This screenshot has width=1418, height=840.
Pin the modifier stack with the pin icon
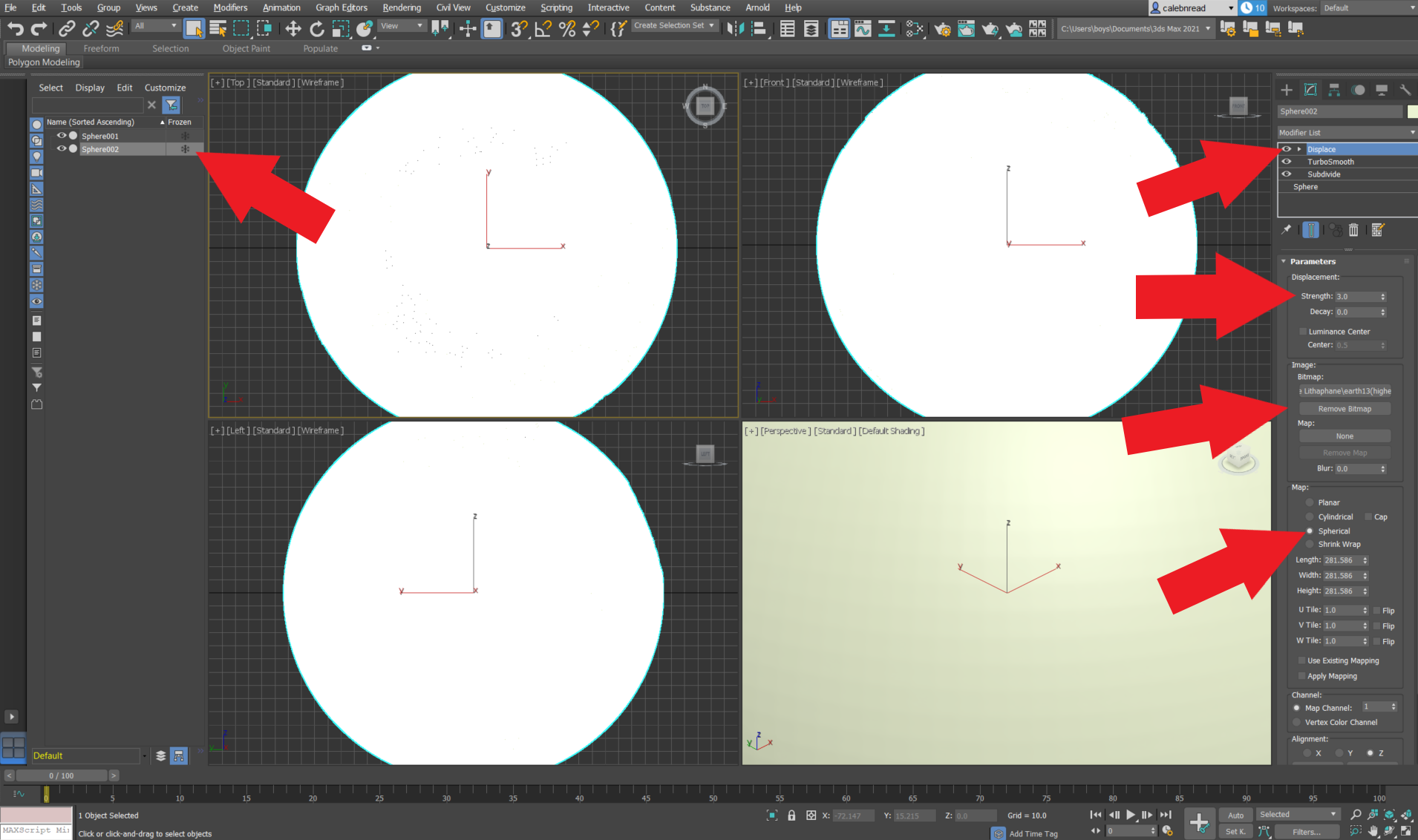pyautogui.click(x=1285, y=229)
